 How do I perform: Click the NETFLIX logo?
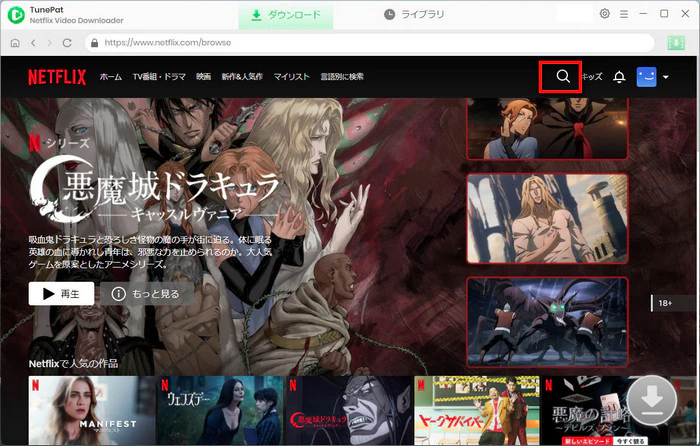tap(57, 77)
